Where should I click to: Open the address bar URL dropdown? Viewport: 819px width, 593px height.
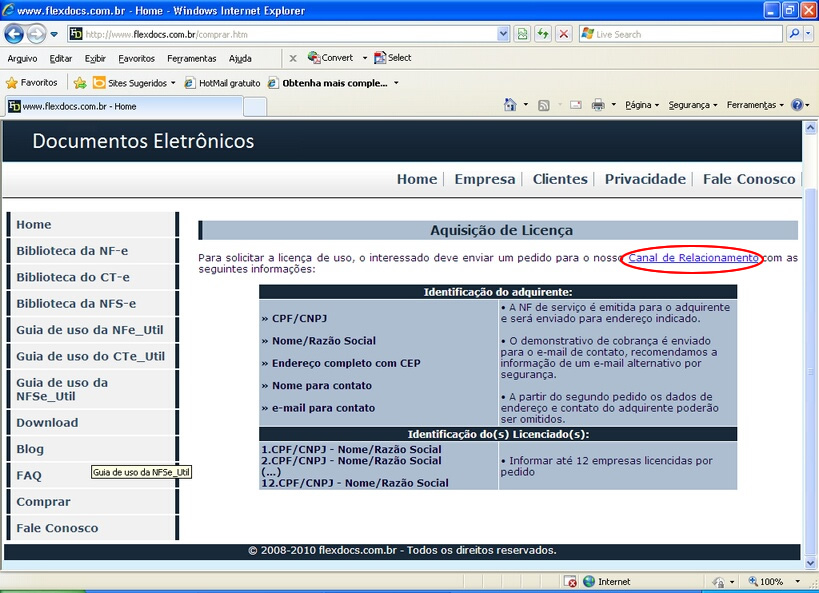point(503,34)
